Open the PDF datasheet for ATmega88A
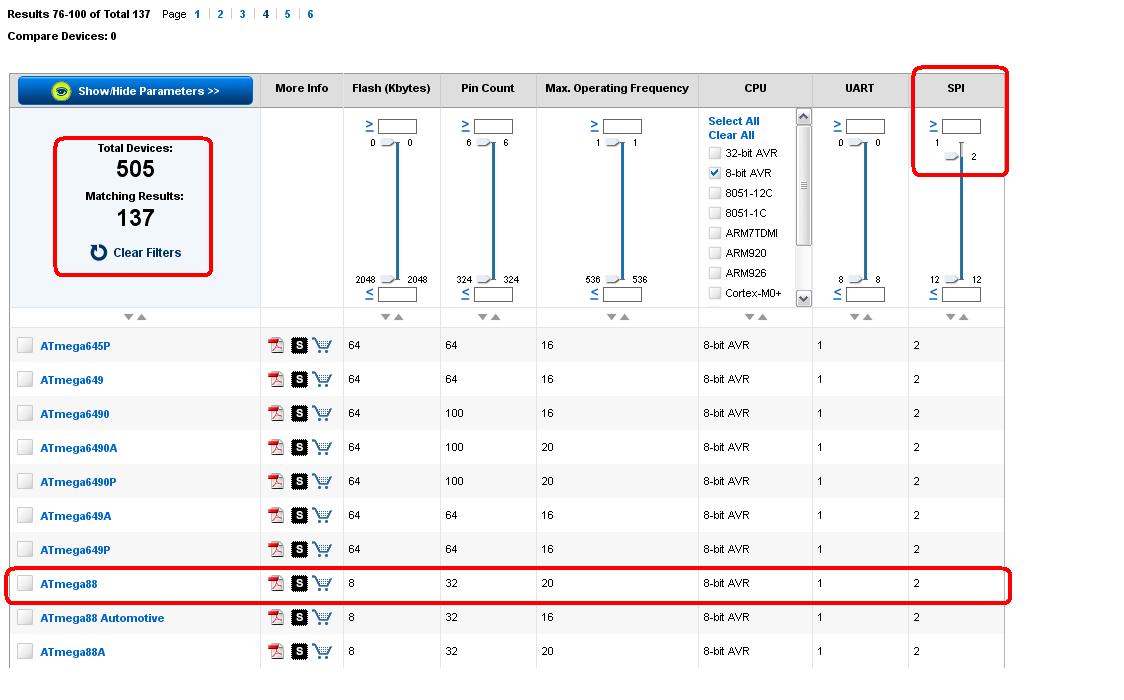The height and width of the screenshot is (700, 1124). click(x=276, y=651)
